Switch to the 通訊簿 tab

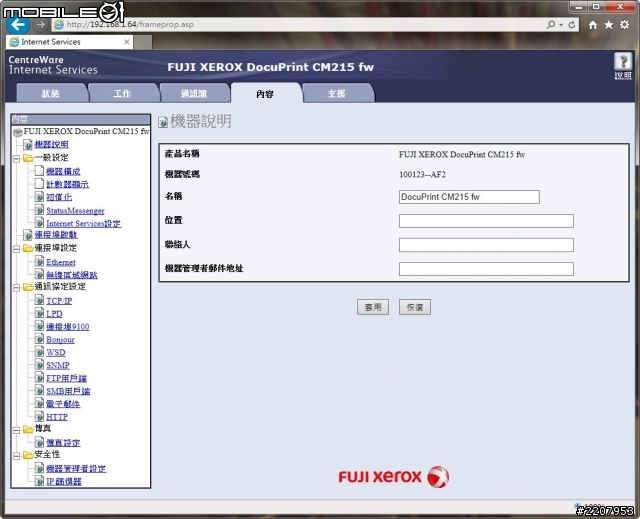194,93
